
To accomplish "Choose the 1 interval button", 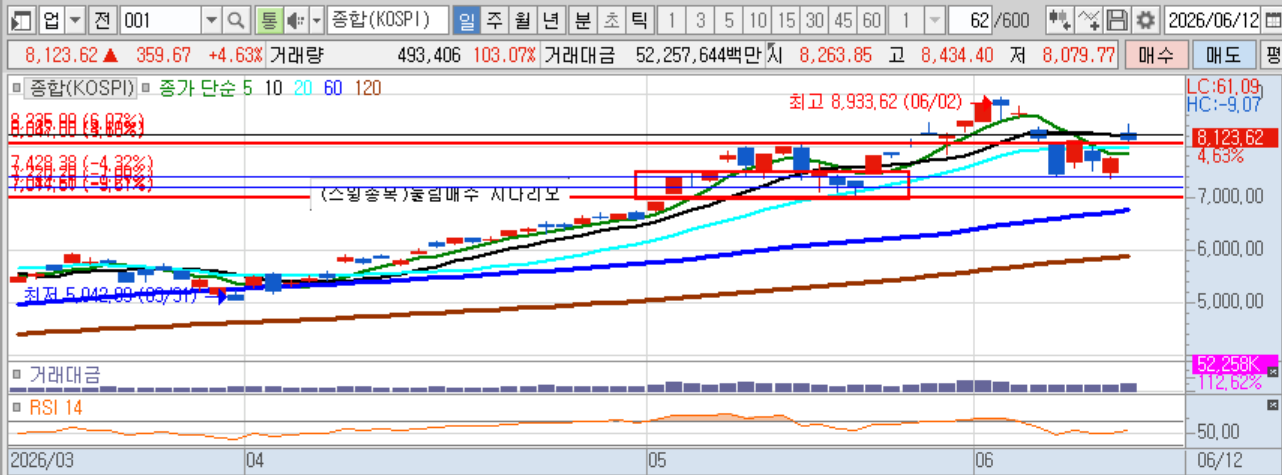I will click(x=673, y=20).
